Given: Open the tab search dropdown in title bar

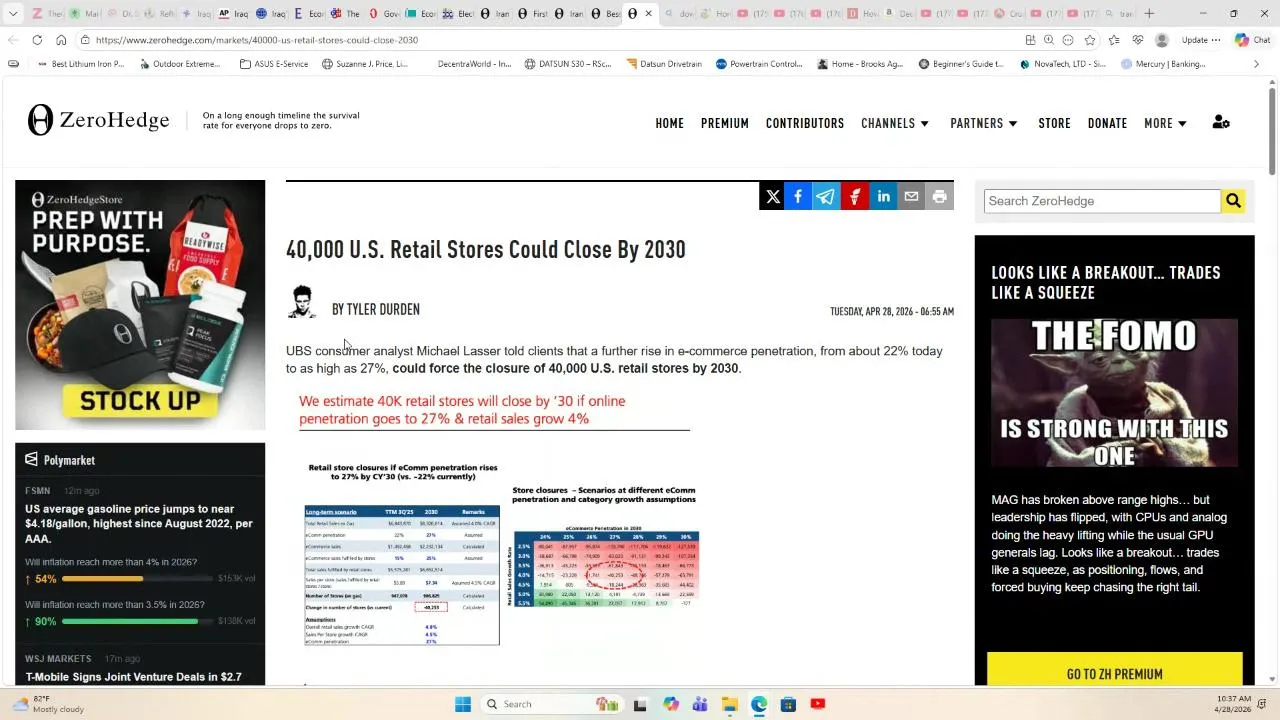Looking at the screenshot, I should [x=13, y=14].
